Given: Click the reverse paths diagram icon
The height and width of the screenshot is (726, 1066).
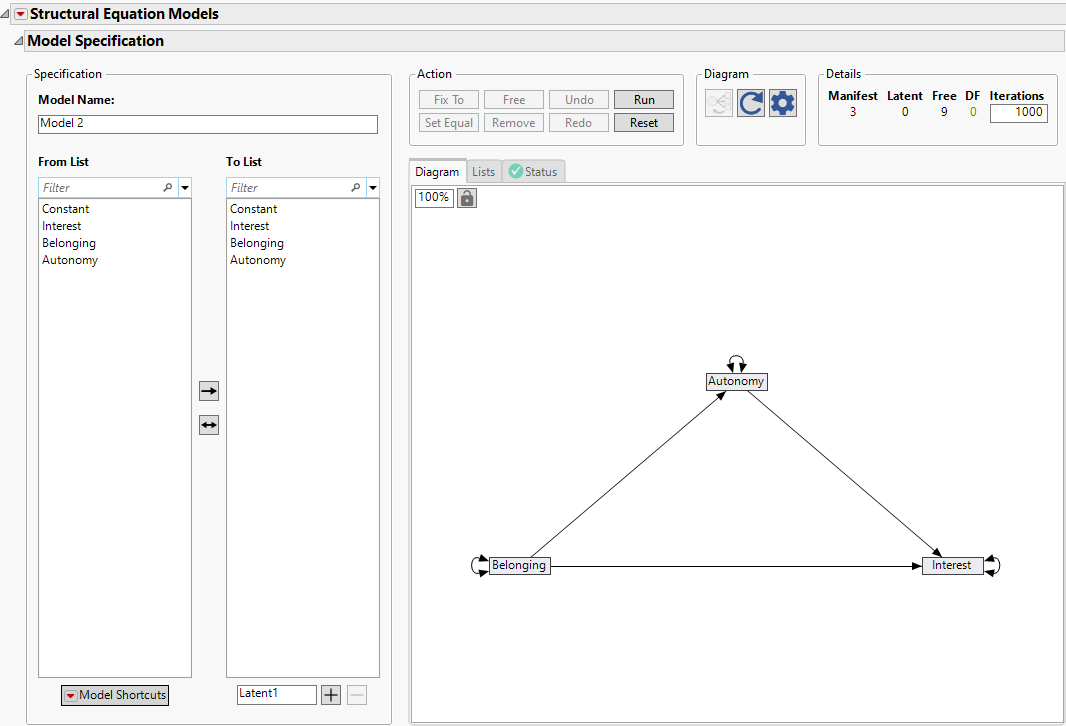Looking at the screenshot, I should coord(718,102).
